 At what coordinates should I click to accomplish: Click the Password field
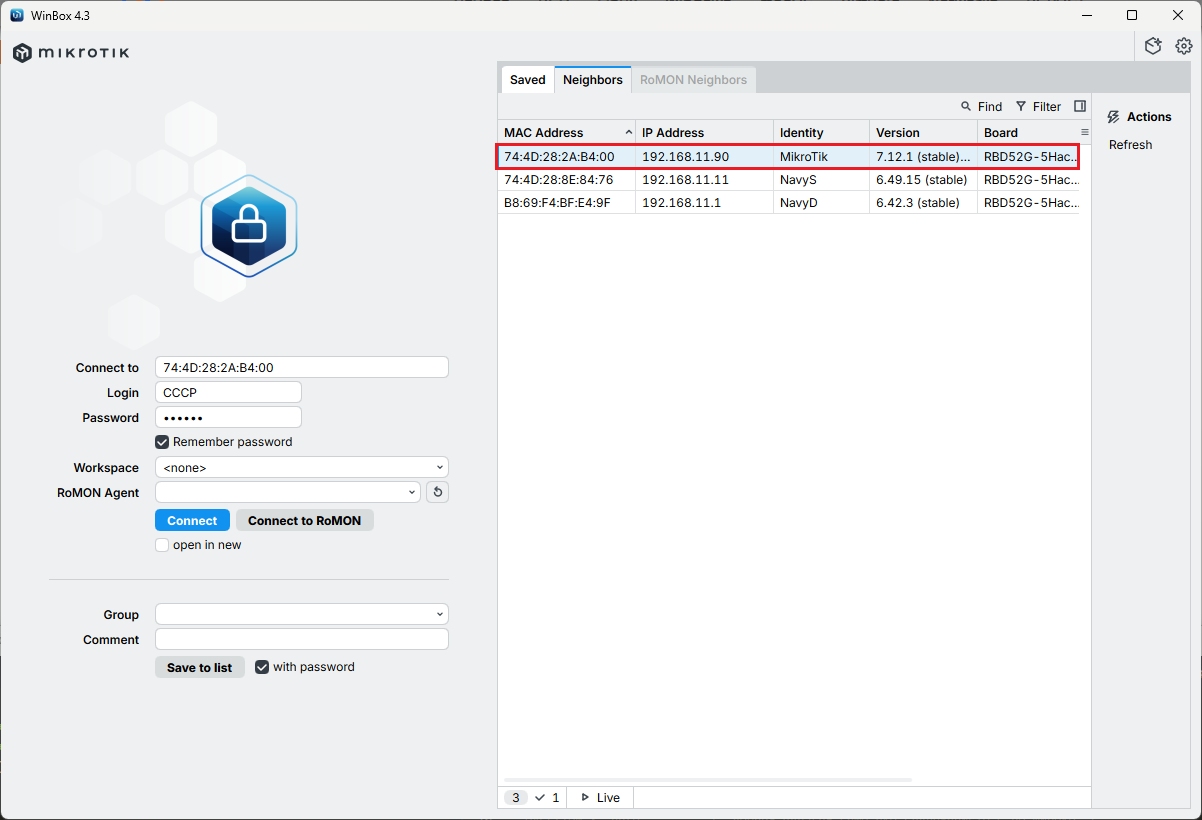coord(228,417)
